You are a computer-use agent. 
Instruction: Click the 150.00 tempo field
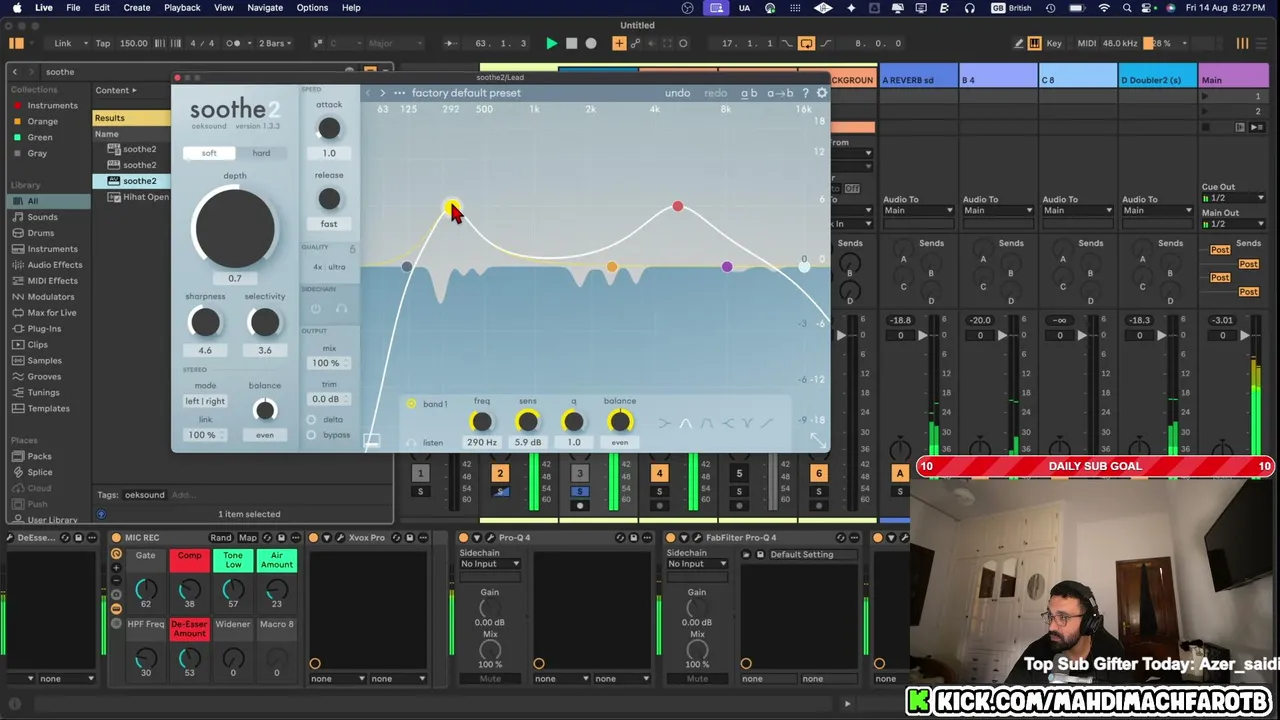[134, 43]
